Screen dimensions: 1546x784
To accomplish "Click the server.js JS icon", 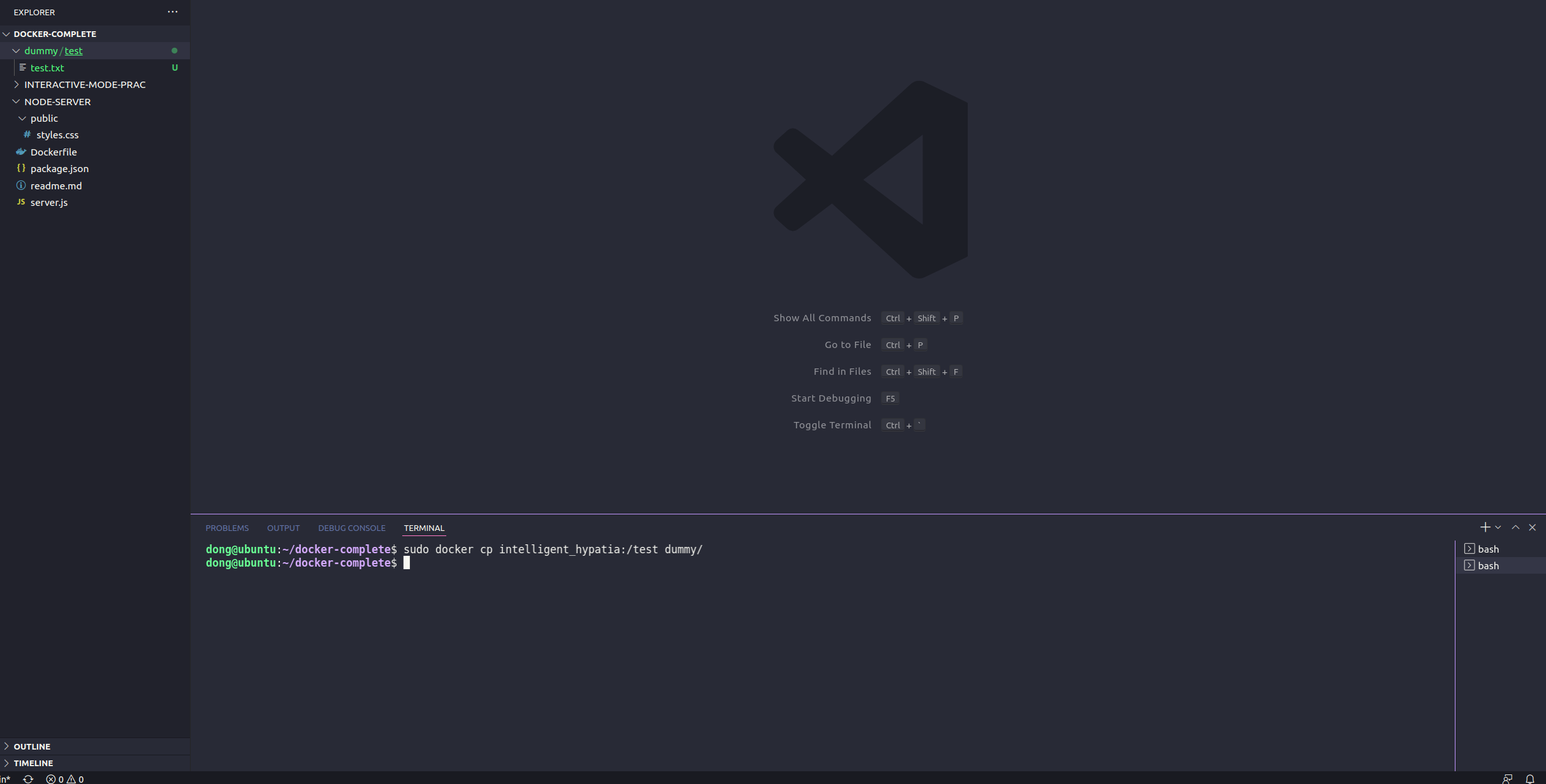I will pos(21,202).
